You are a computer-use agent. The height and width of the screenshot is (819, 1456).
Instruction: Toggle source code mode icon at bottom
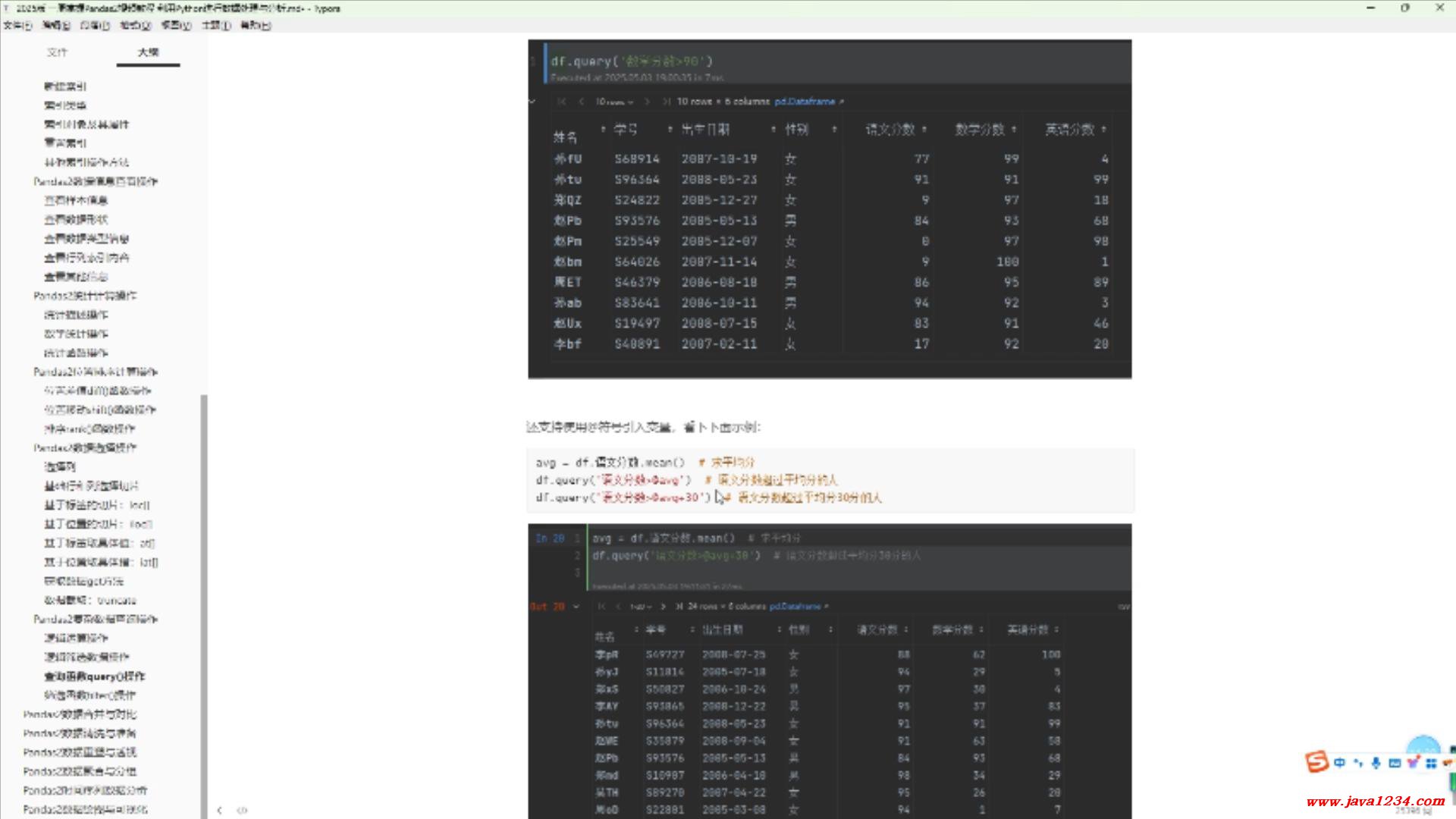point(242,810)
